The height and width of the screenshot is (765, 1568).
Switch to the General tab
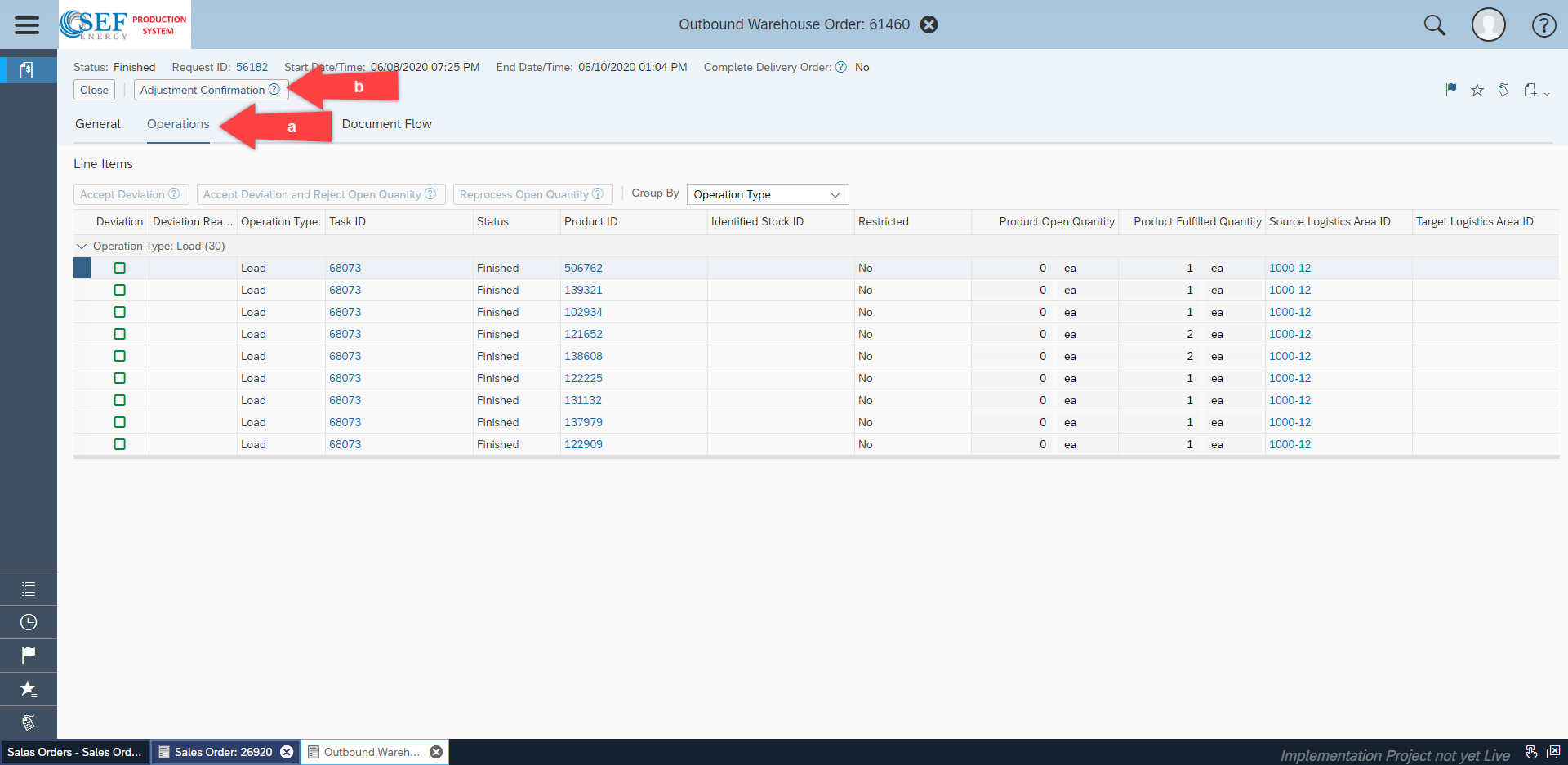[98, 124]
